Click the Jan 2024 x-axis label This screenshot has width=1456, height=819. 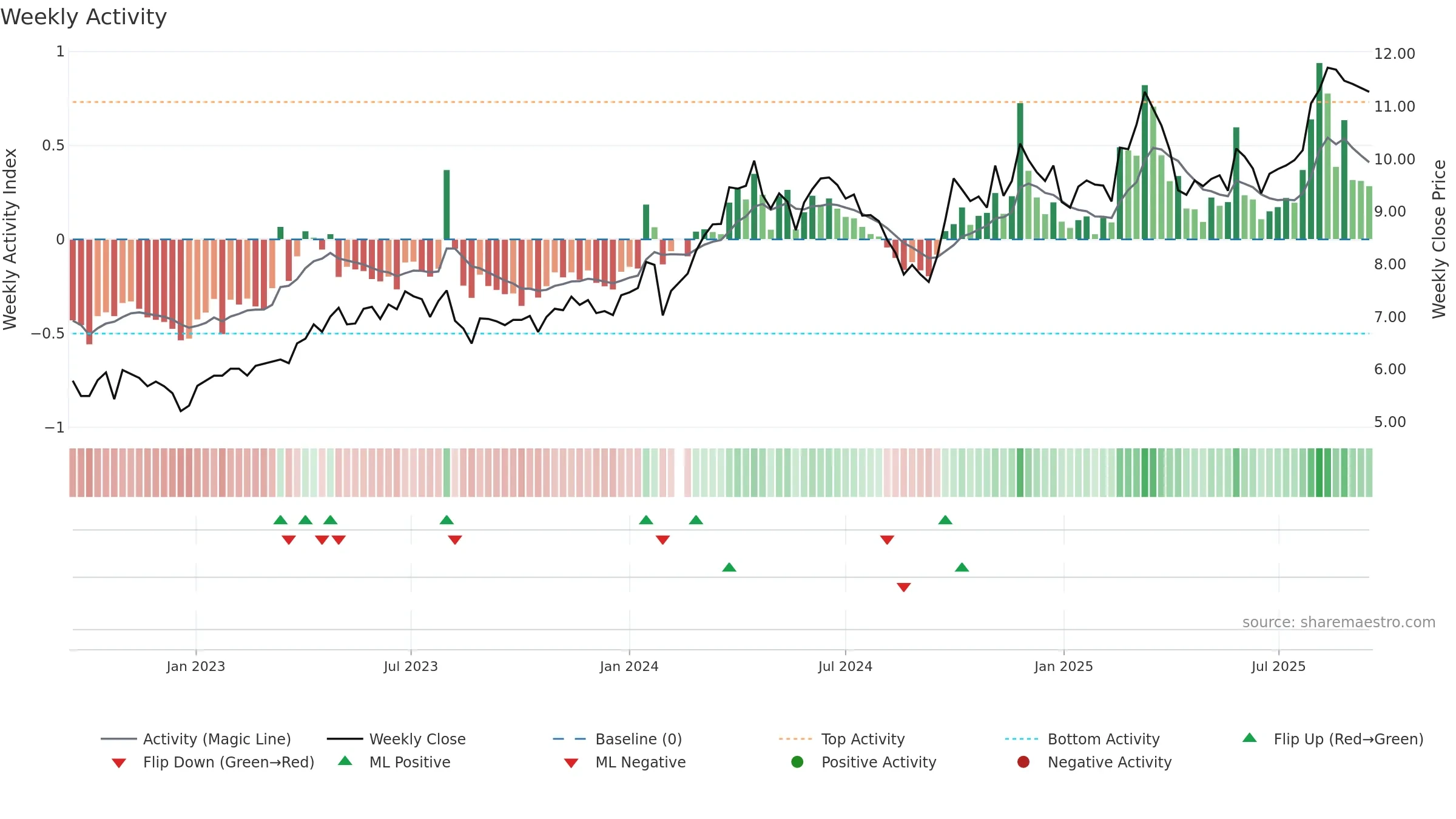[629, 667]
